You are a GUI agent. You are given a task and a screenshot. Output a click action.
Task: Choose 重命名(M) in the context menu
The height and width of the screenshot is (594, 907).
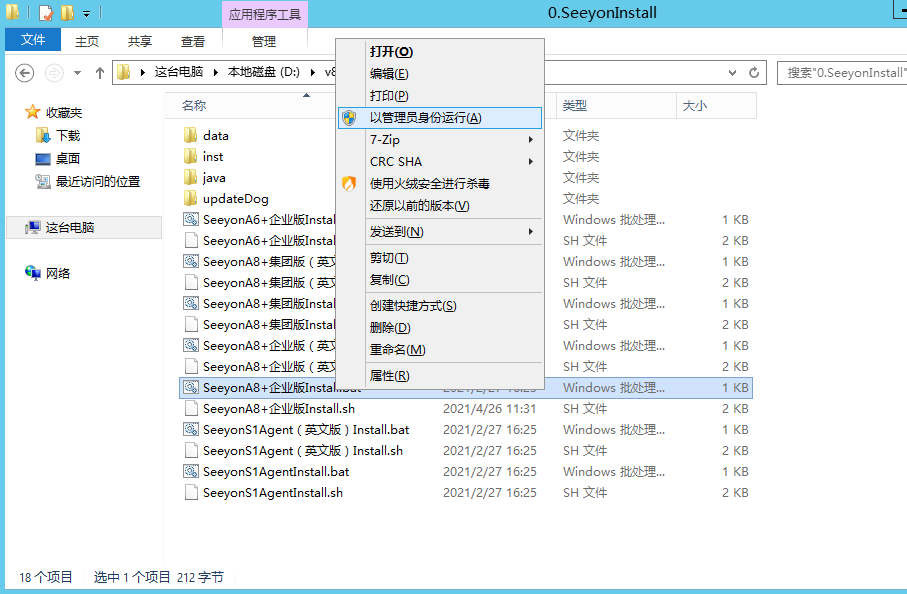coord(440,349)
